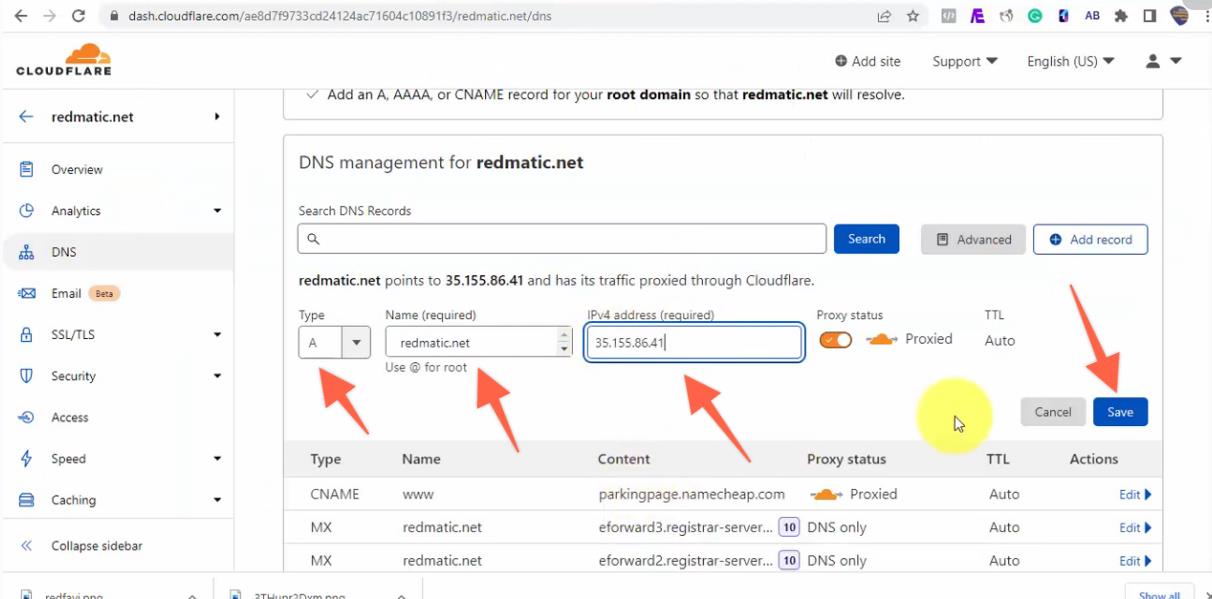Viewport: 1212px width, 599px height.
Task: Click Add site
Action: click(868, 61)
